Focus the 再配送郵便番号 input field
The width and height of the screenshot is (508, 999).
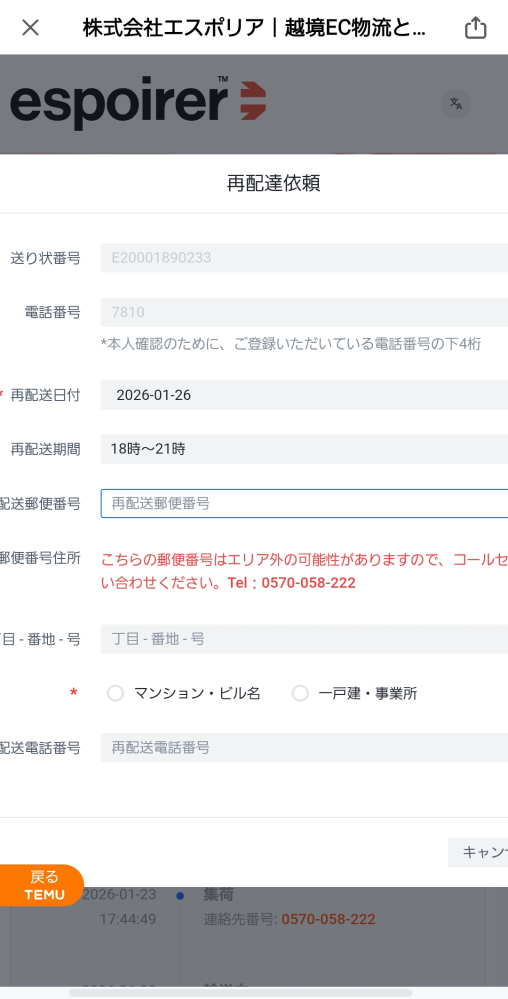pos(304,503)
